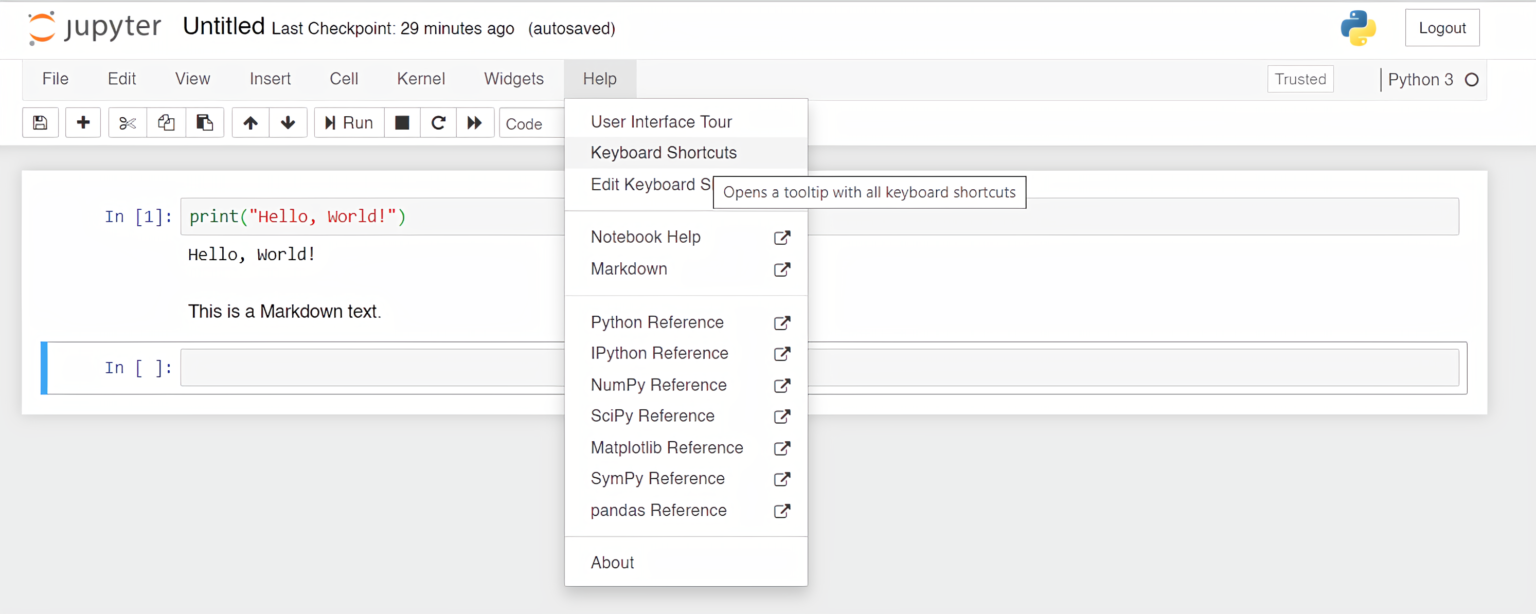Click the Python logo icon
The image size is (1536, 614).
1358,28
